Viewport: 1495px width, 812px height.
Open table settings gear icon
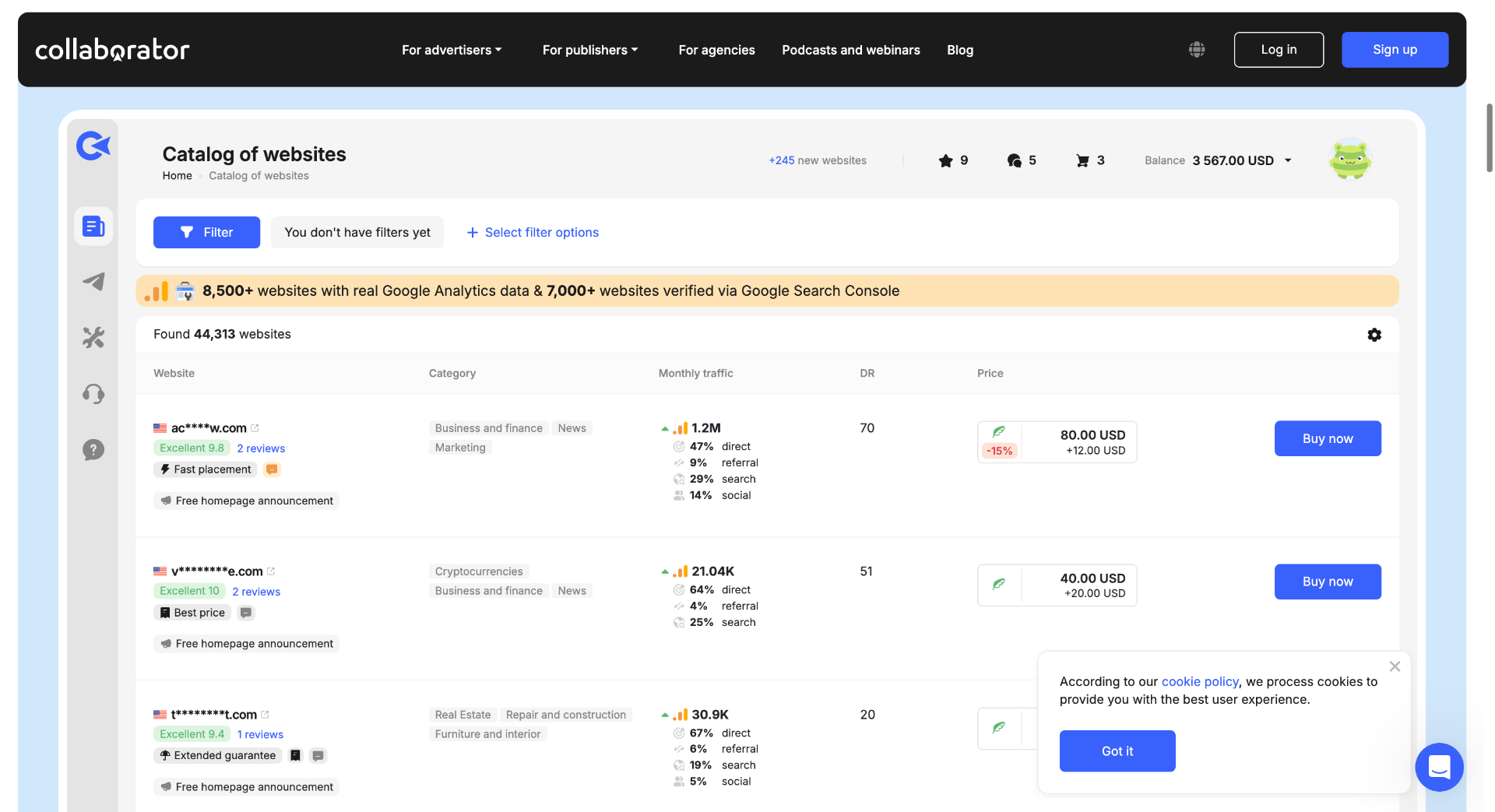point(1374,335)
